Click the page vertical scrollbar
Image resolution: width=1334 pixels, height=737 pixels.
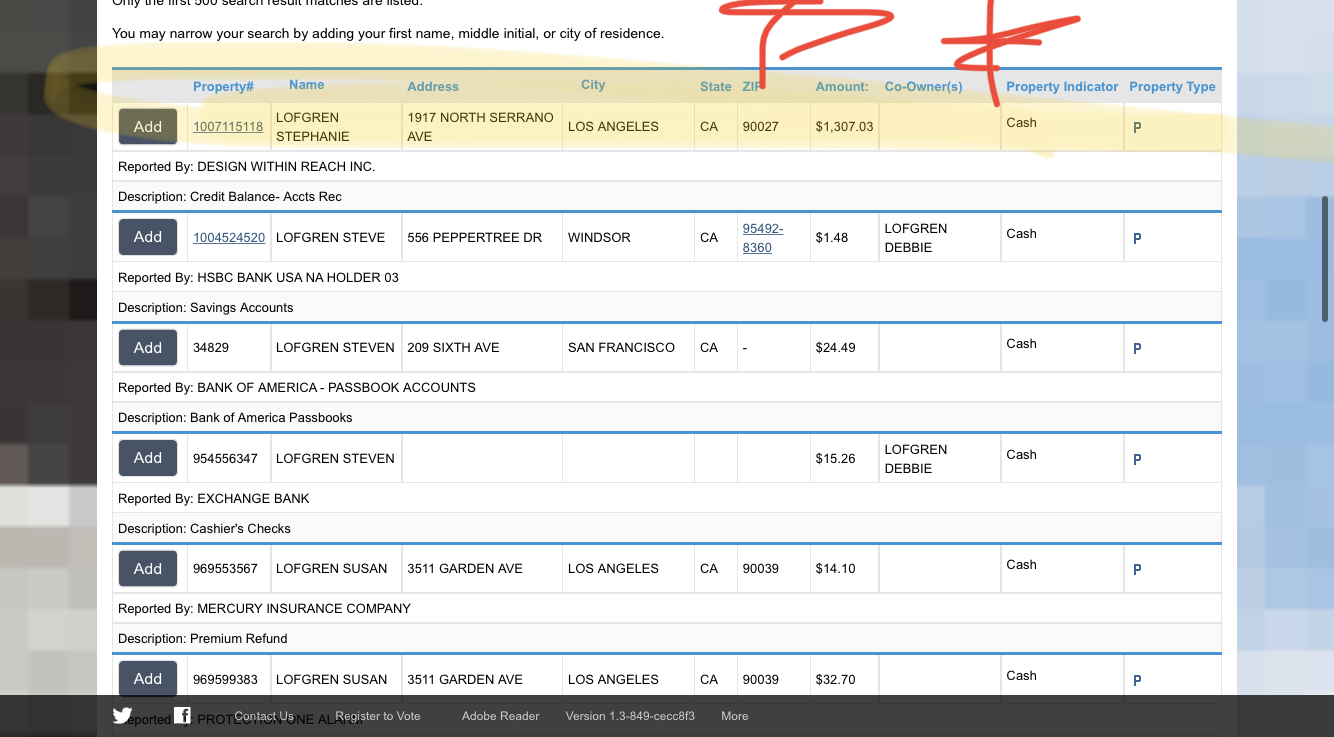(x=1326, y=258)
